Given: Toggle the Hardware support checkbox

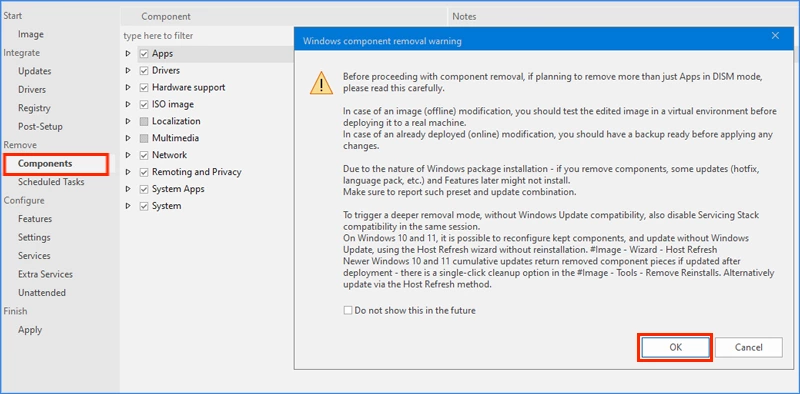Looking at the screenshot, I should [144, 87].
